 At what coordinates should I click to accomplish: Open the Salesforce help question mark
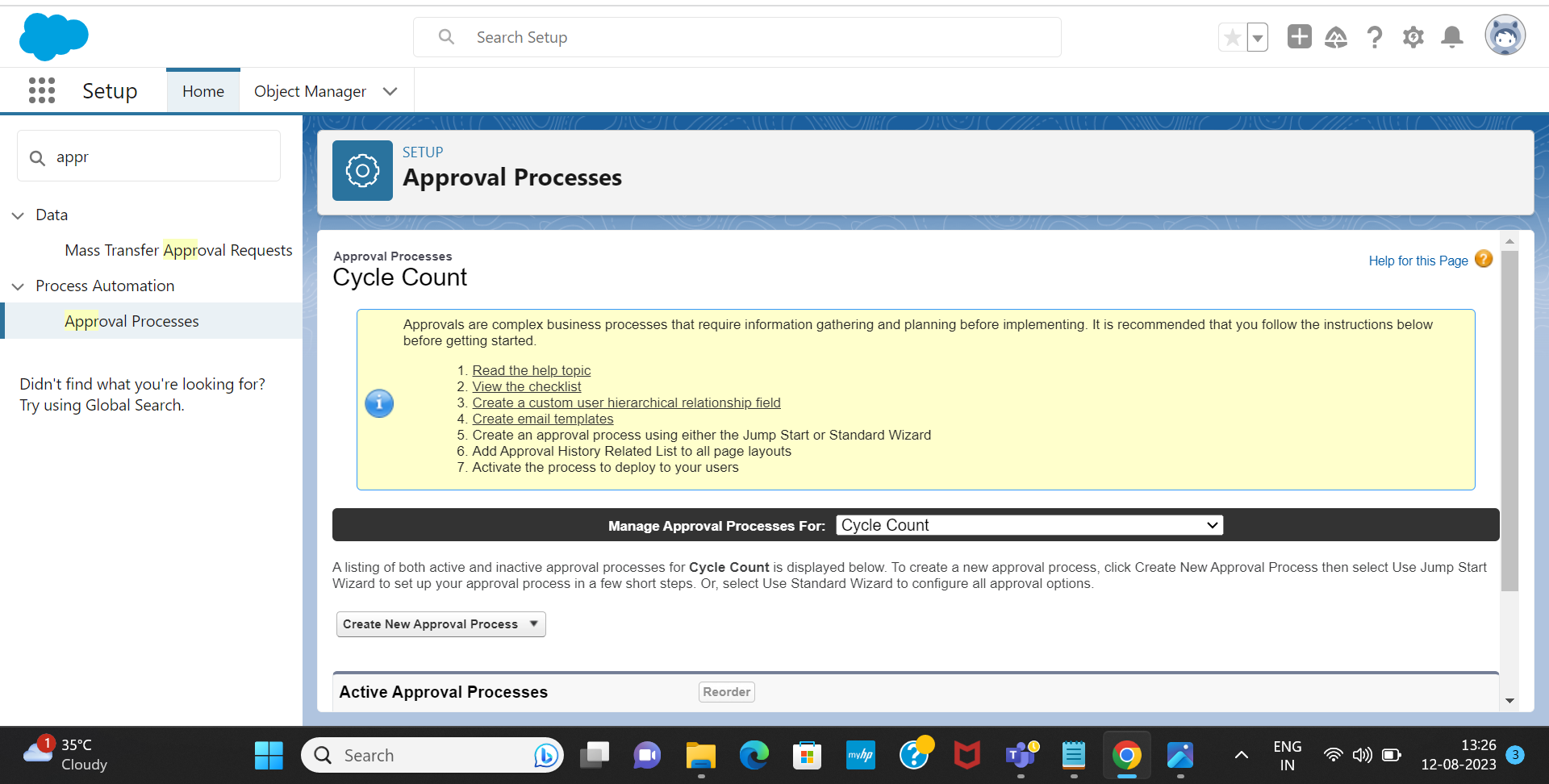pyautogui.click(x=1375, y=37)
